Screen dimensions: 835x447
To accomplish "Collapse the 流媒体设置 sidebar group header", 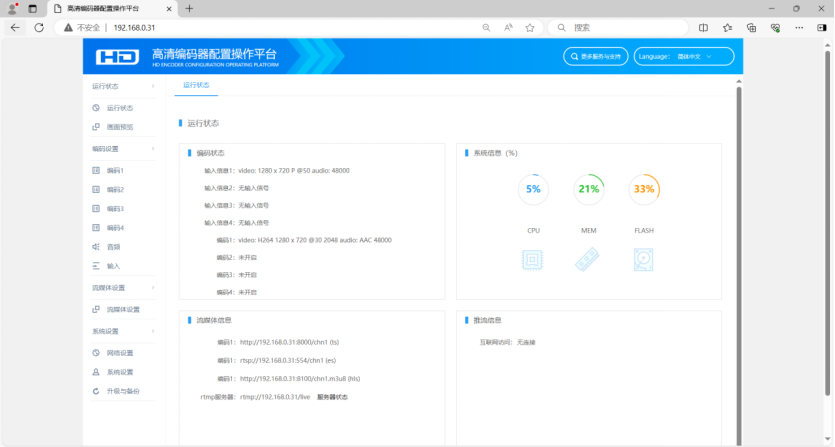I will coord(122,288).
